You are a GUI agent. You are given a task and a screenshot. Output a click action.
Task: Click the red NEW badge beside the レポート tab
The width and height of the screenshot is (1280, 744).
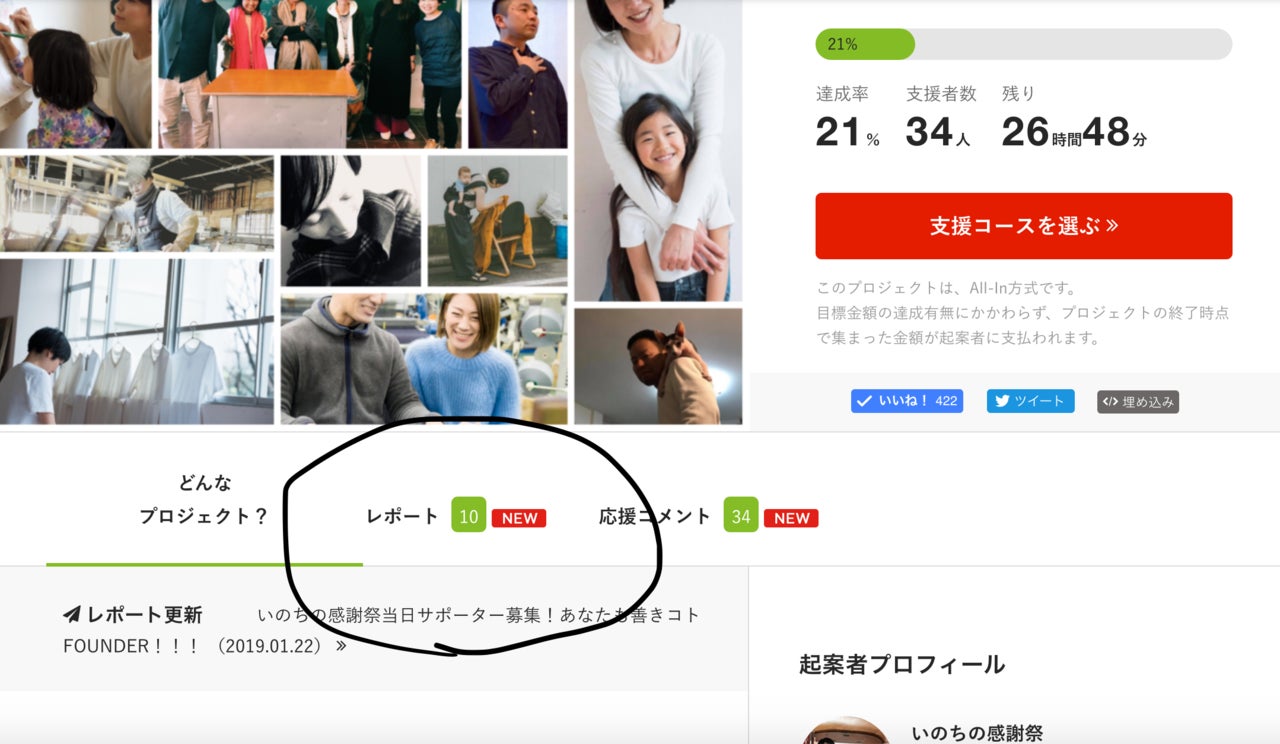tap(519, 518)
